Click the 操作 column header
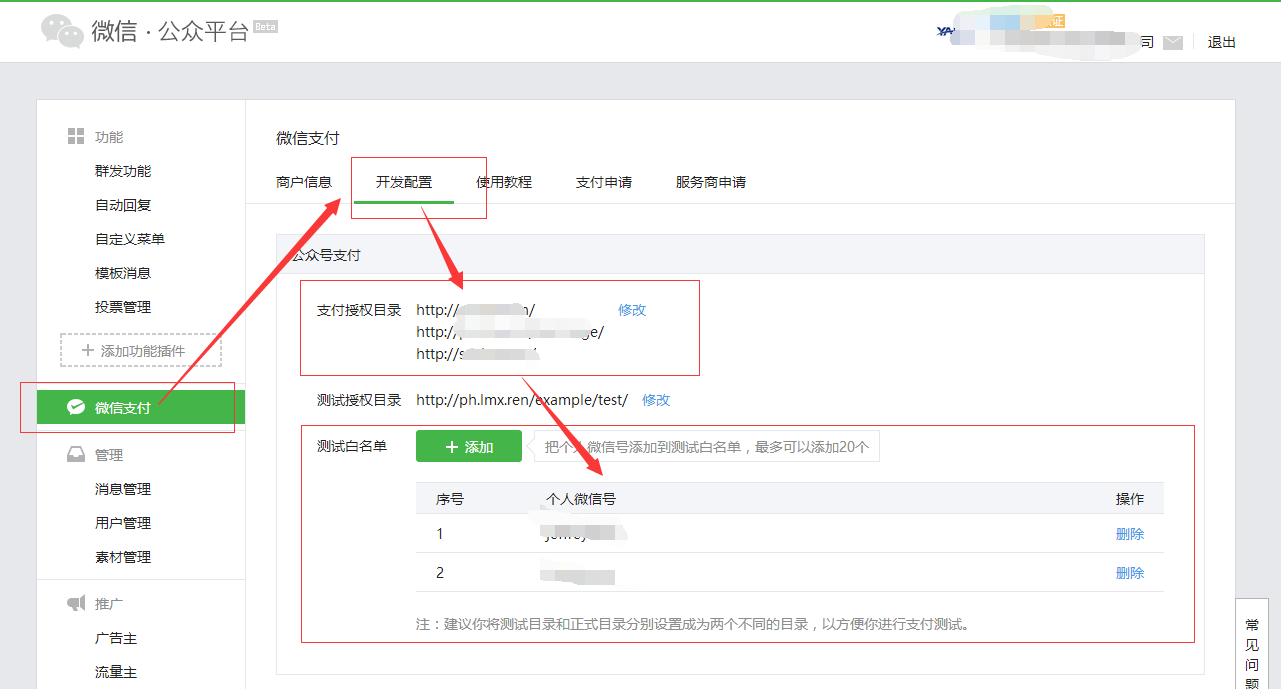Viewport: 1281px width, 689px height. click(x=1130, y=499)
